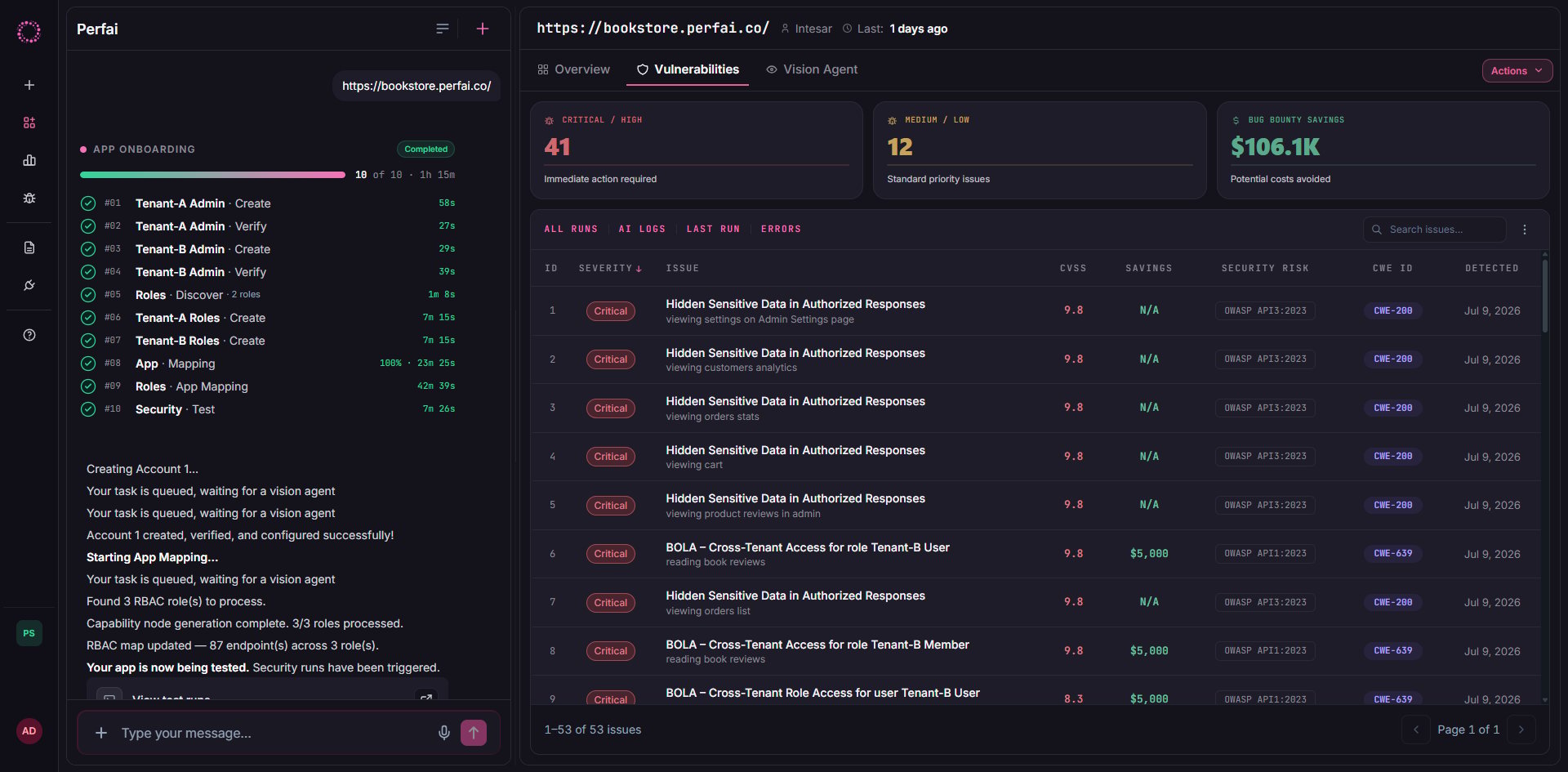The image size is (1568, 772).
Task: Click the Detected column header
Action: point(1492,269)
